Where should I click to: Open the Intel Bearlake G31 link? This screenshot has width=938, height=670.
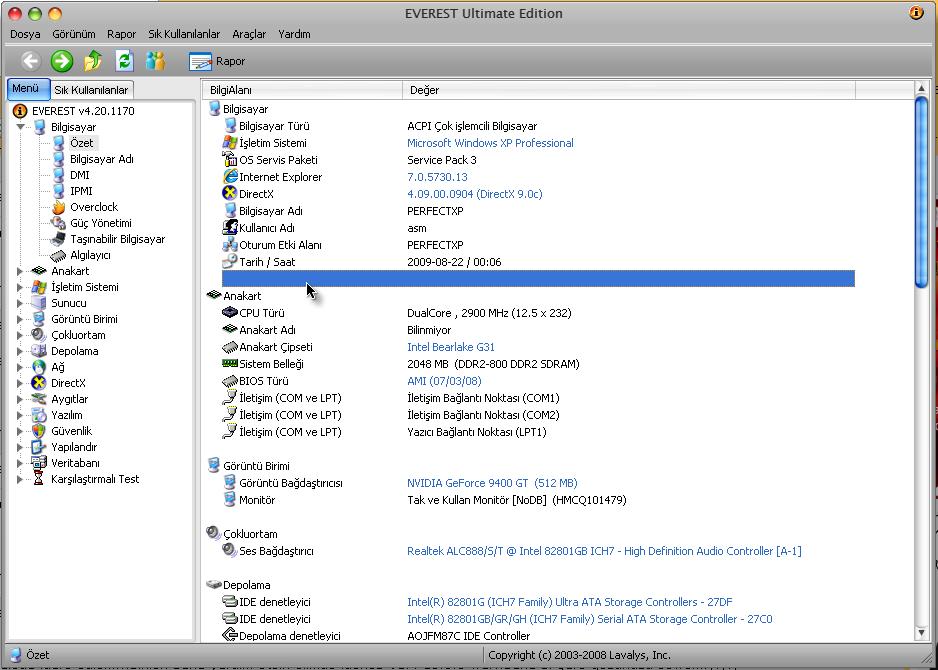click(x=450, y=347)
